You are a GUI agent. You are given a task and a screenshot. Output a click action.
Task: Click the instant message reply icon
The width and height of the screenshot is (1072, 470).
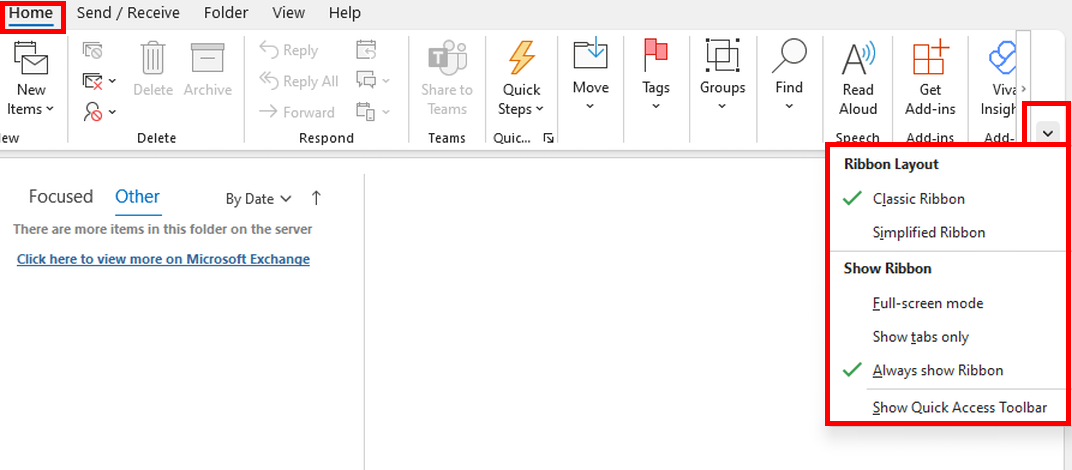(x=366, y=81)
